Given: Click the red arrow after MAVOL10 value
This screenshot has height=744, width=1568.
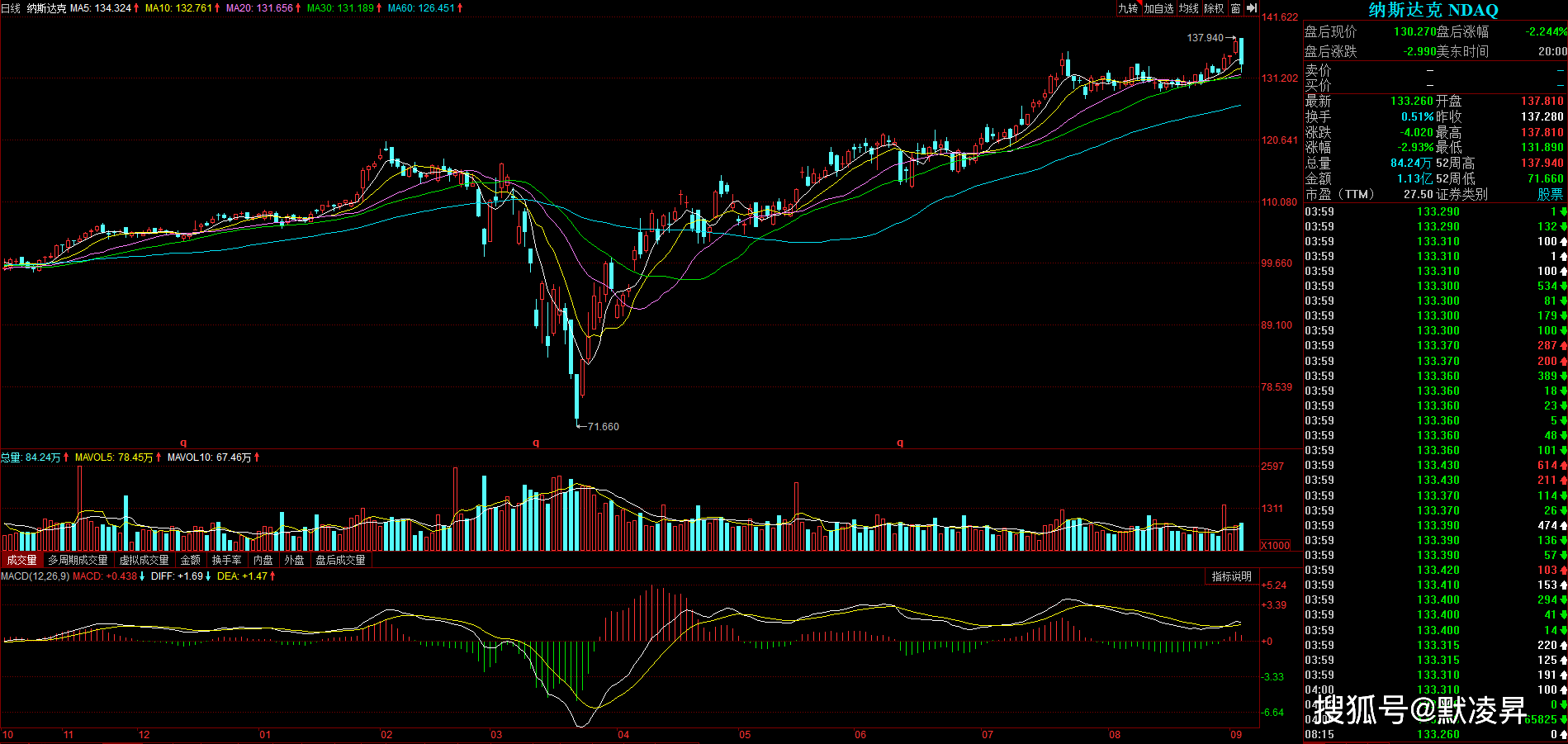Looking at the screenshot, I should (257, 457).
